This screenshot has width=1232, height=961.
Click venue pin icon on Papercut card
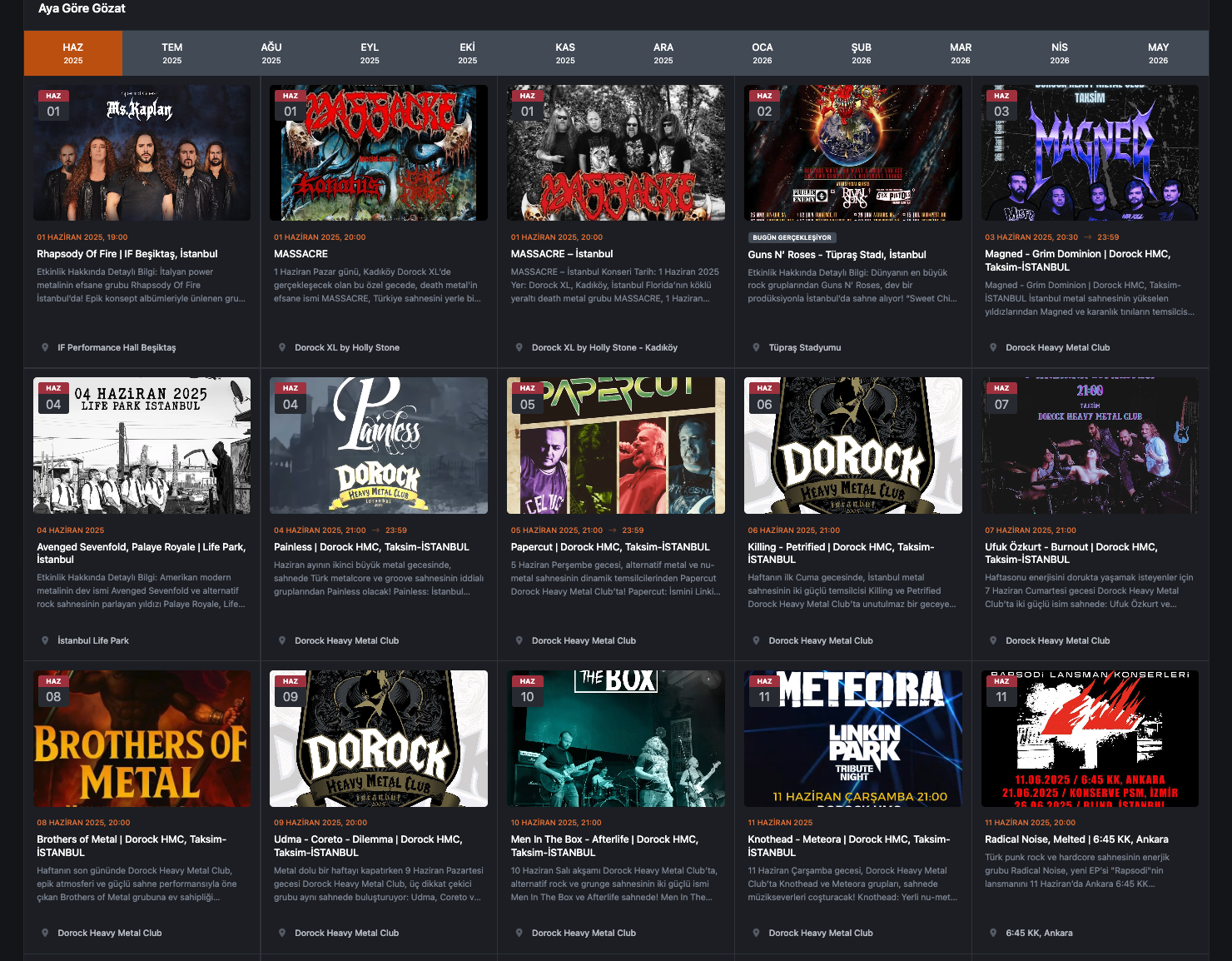[519, 640]
